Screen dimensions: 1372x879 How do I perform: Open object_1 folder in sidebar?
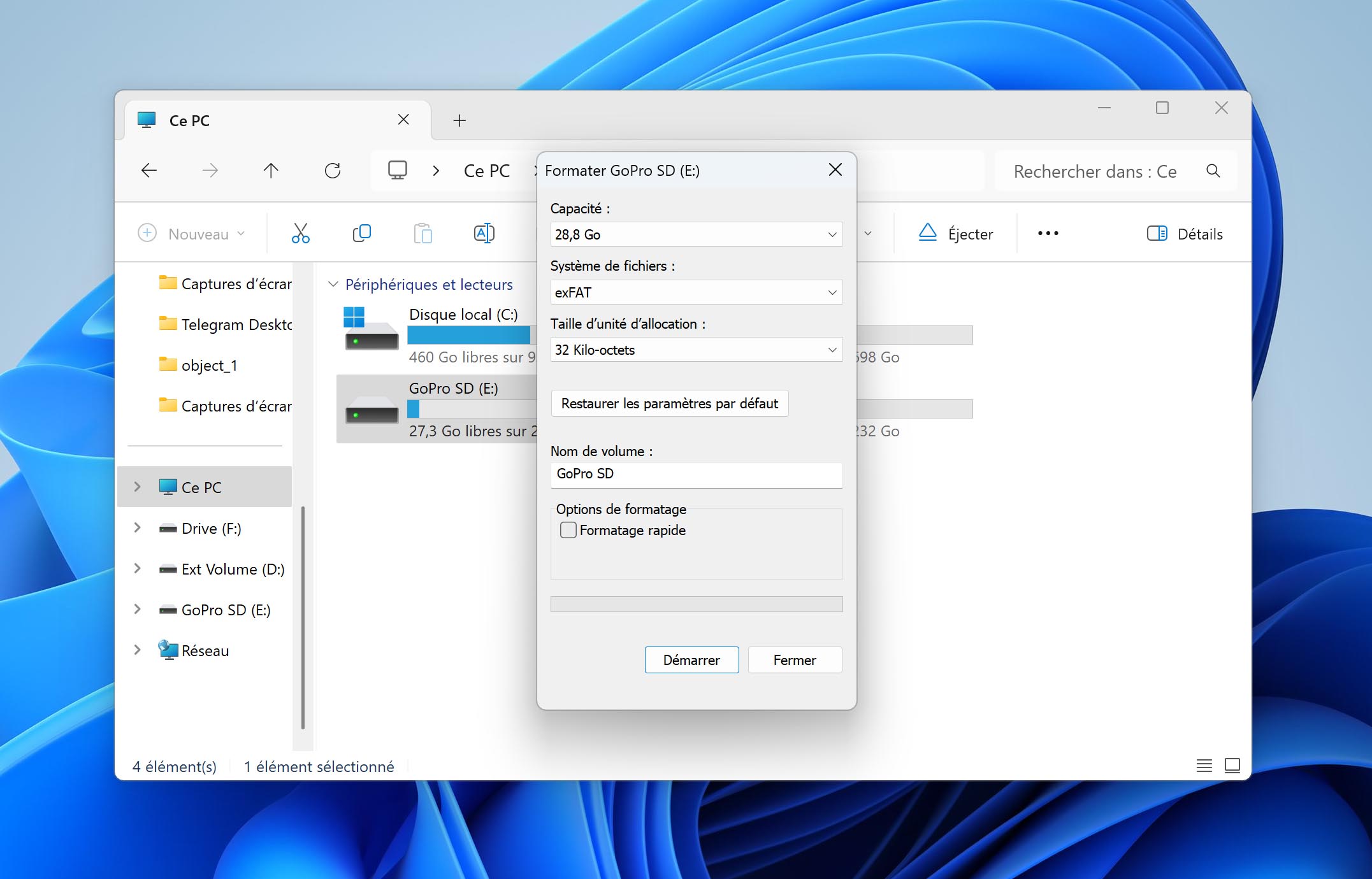point(198,365)
